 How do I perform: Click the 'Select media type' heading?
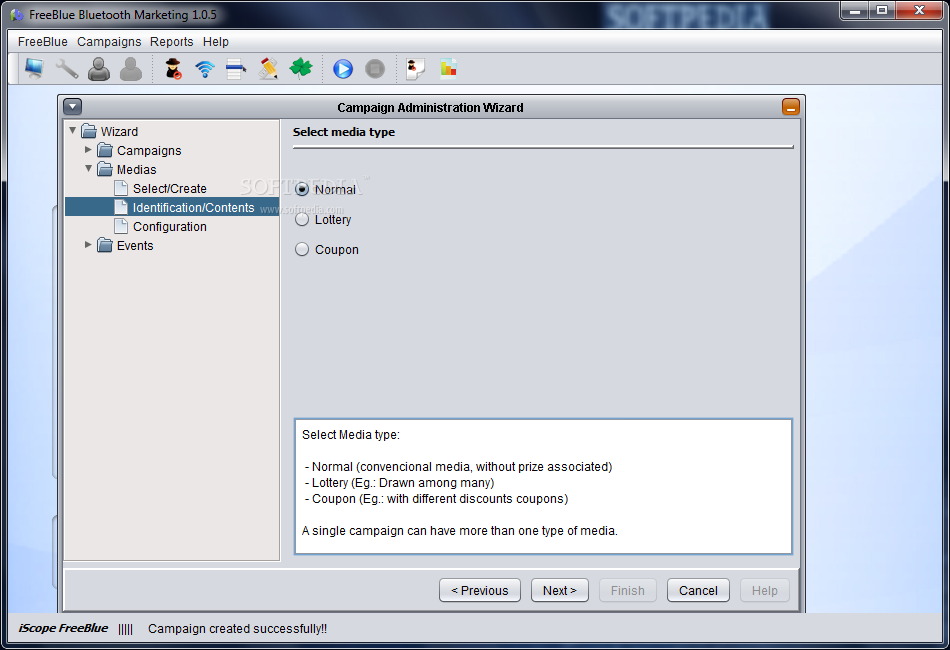[344, 131]
